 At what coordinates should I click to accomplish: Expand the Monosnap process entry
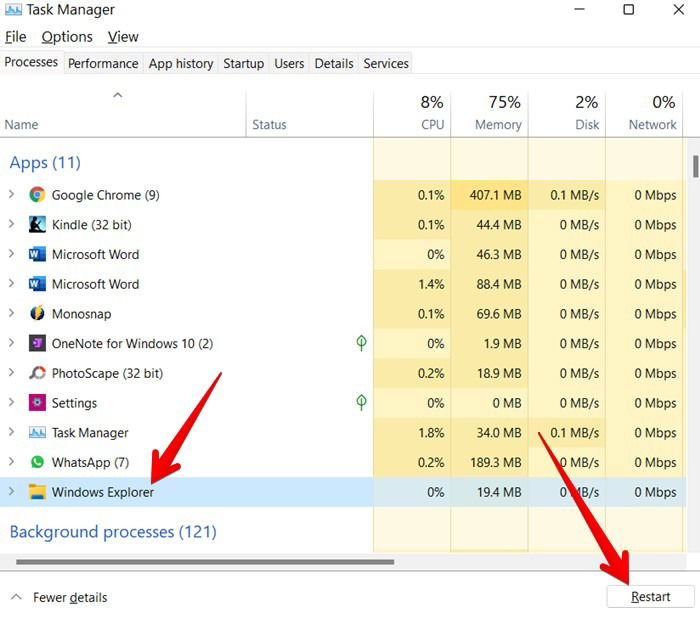11,313
